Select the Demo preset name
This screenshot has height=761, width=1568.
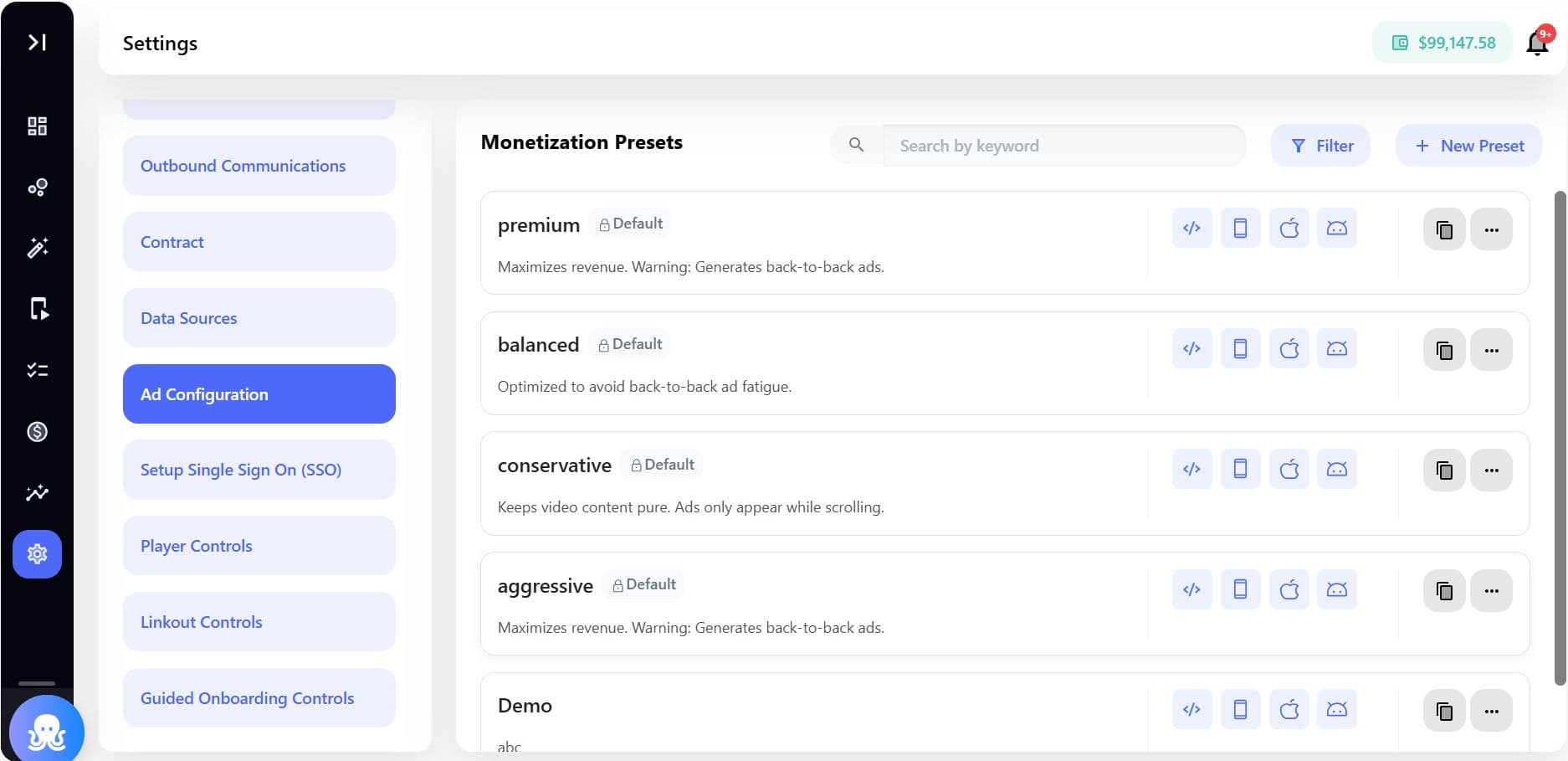click(525, 706)
